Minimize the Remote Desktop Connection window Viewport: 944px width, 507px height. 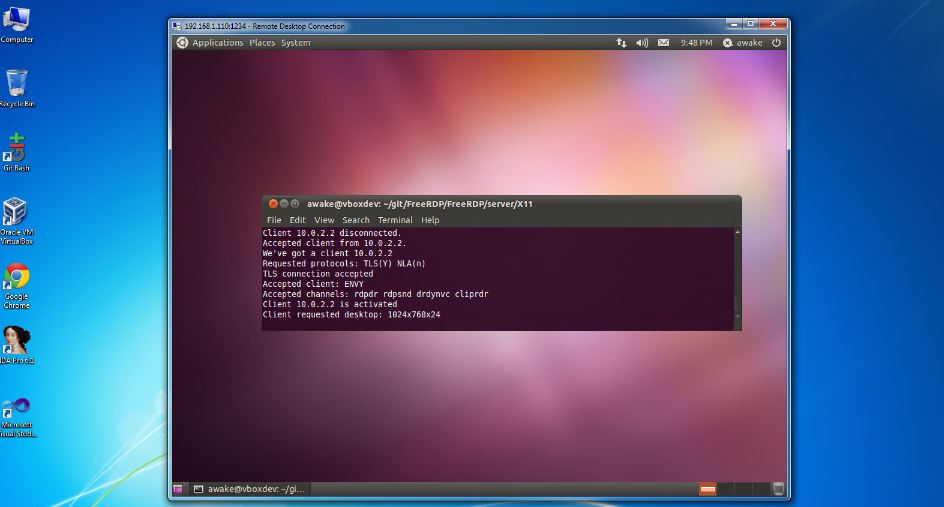point(734,24)
